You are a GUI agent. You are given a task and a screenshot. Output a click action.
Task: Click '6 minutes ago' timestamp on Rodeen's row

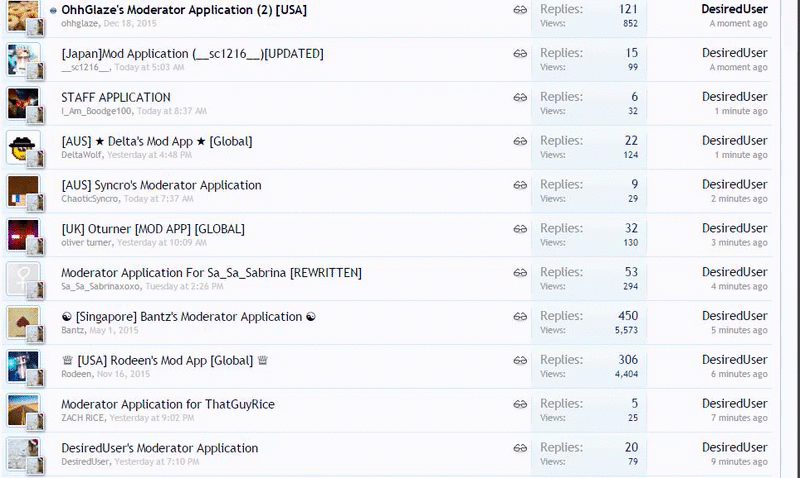click(x=739, y=374)
